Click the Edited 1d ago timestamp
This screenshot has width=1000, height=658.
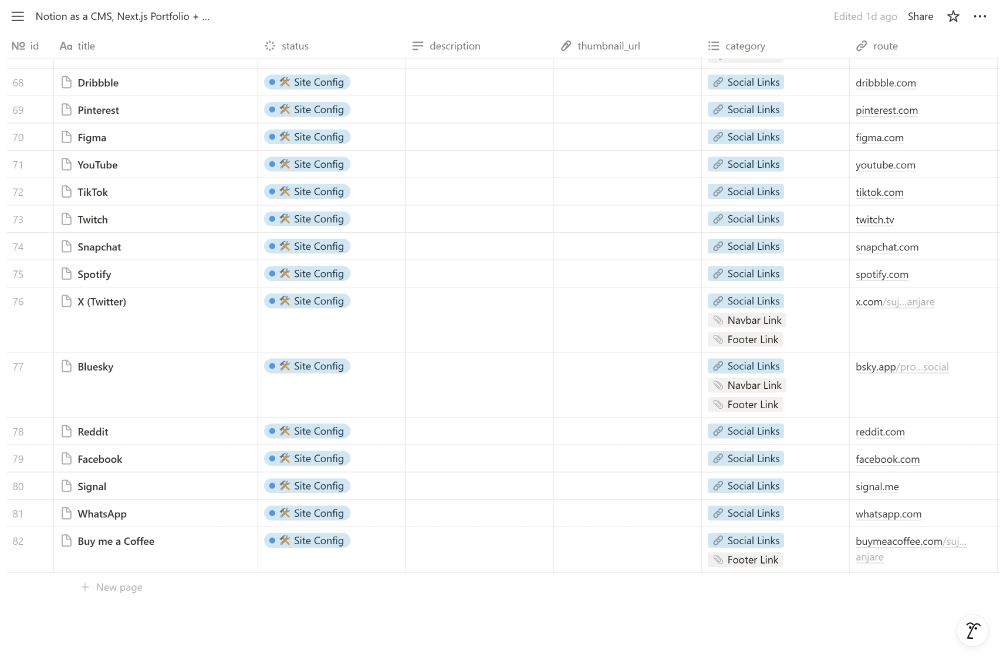tap(865, 17)
